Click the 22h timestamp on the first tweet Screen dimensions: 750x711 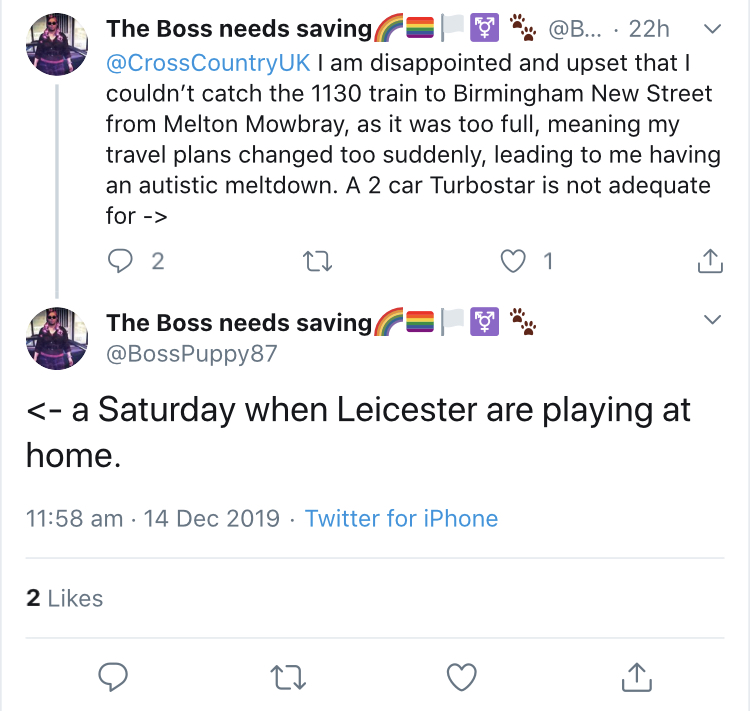[x=648, y=30]
